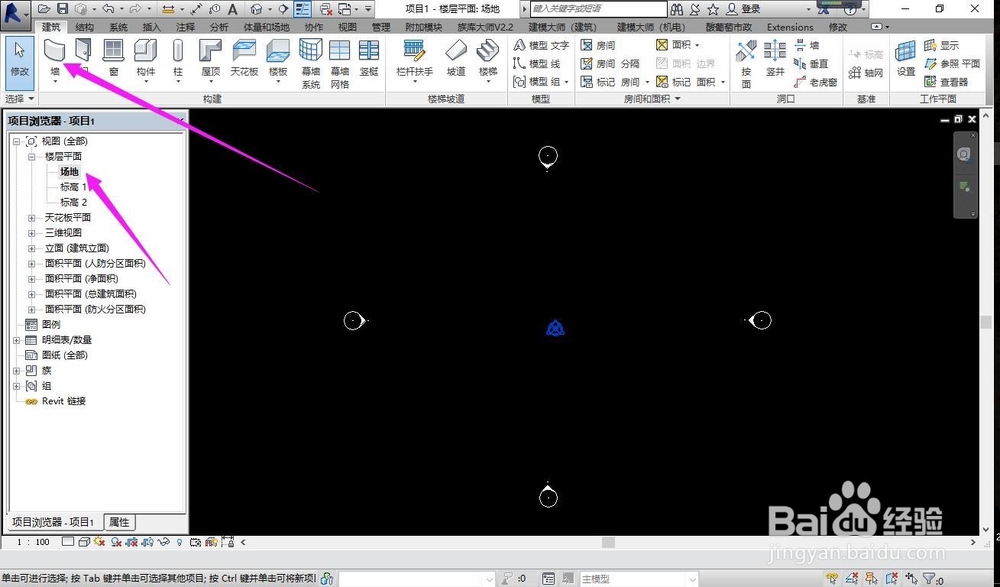Click the 轴网 (Grid) tool

(865, 73)
